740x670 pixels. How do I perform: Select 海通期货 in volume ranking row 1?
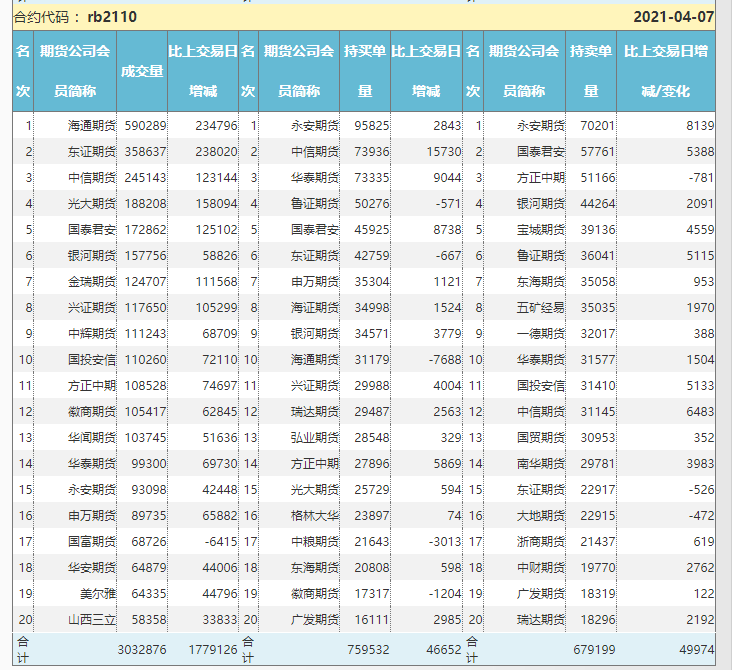(92, 126)
